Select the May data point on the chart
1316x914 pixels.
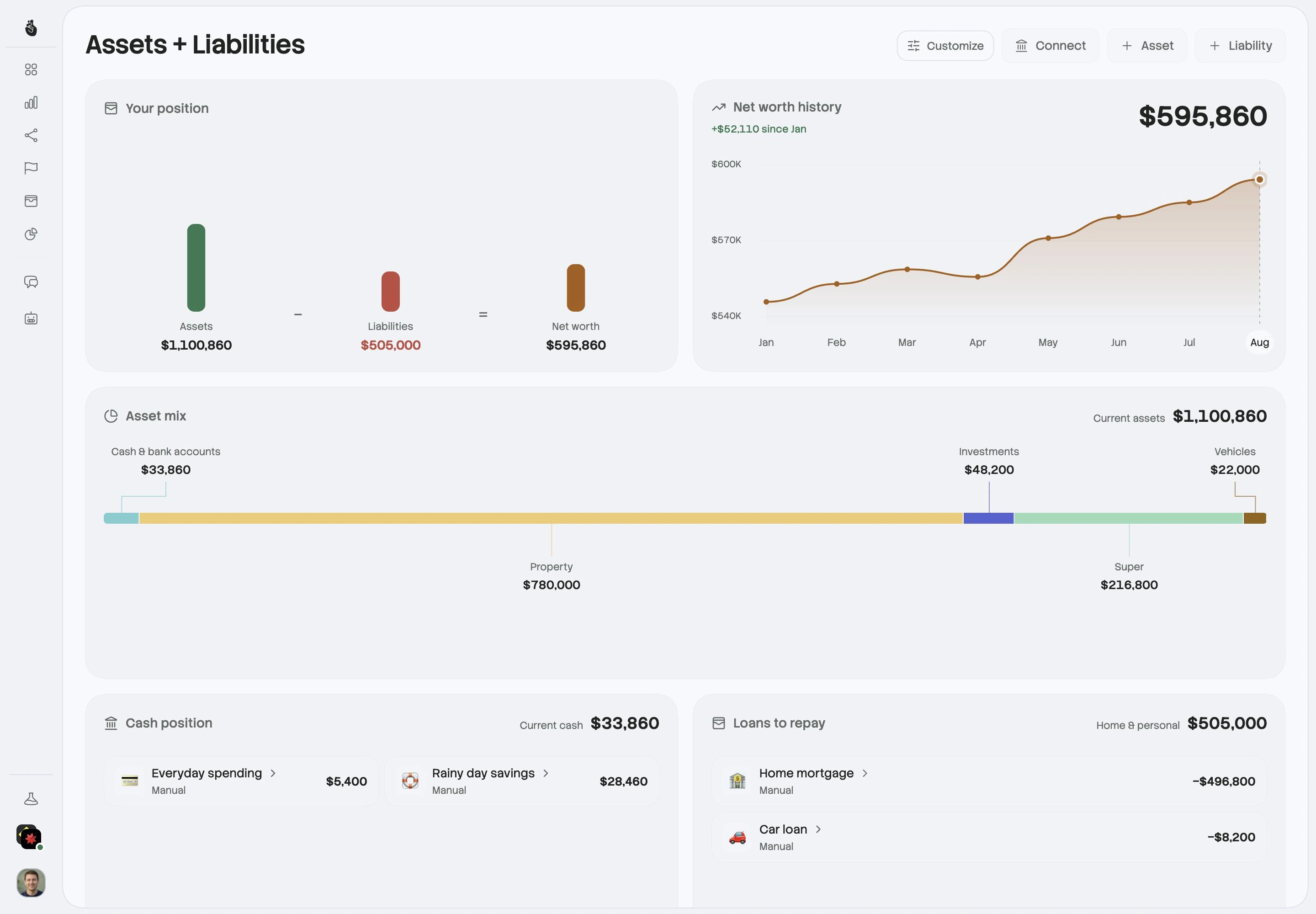pos(1048,238)
